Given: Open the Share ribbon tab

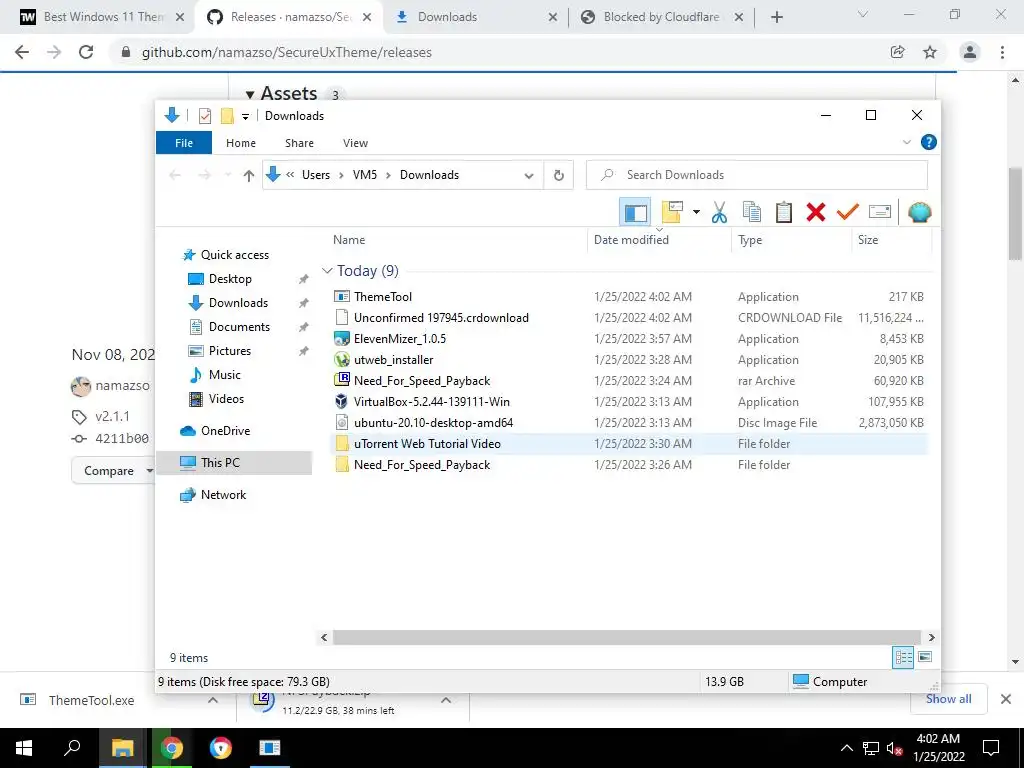Looking at the screenshot, I should (x=299, y=143).
